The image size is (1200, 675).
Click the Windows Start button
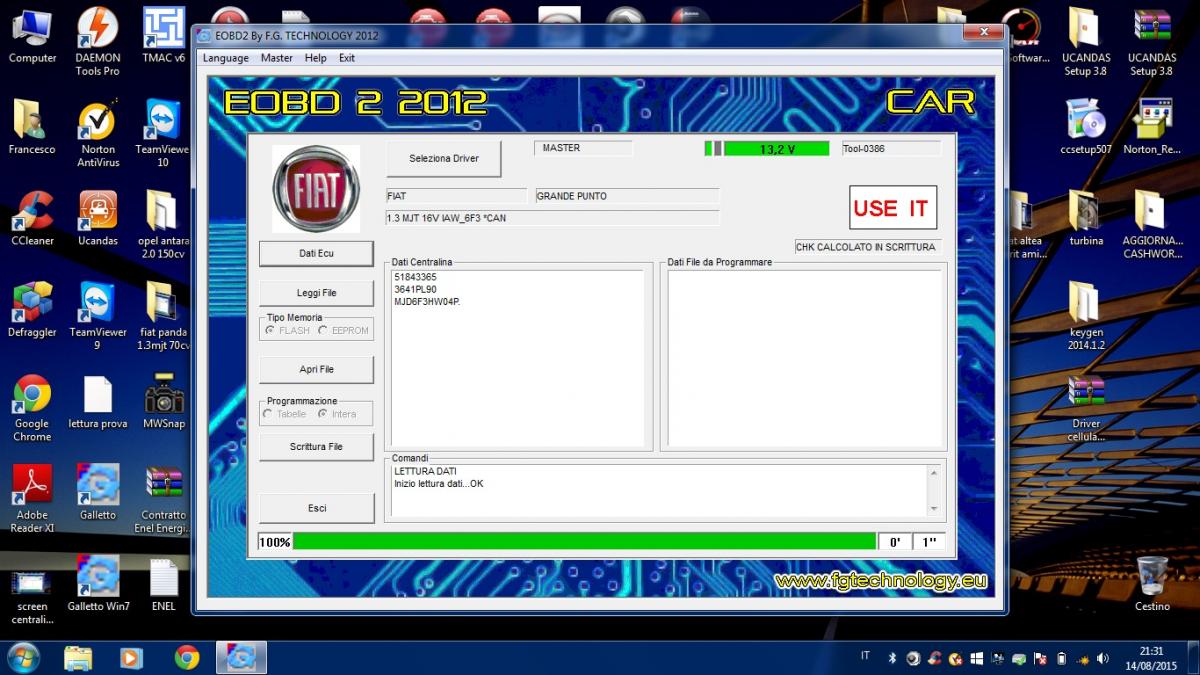23,657
